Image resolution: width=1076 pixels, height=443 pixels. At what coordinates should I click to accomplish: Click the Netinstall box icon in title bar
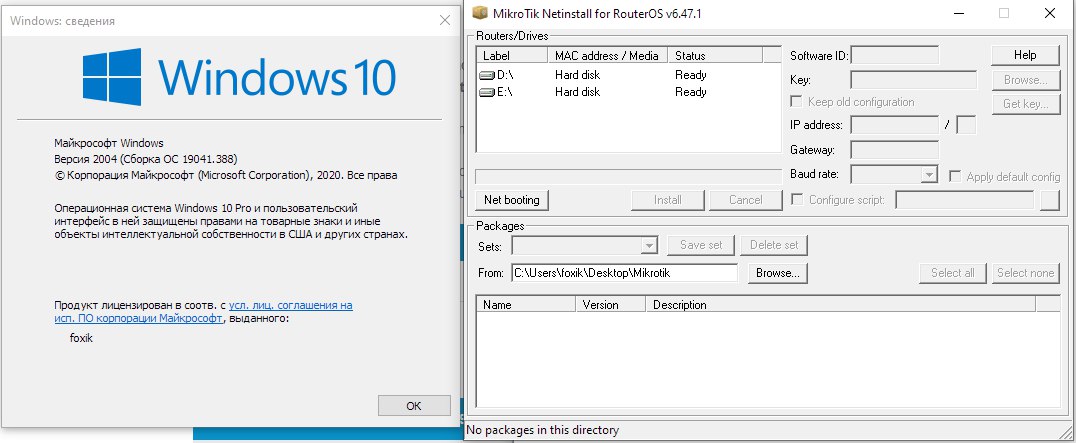point(480,13)
